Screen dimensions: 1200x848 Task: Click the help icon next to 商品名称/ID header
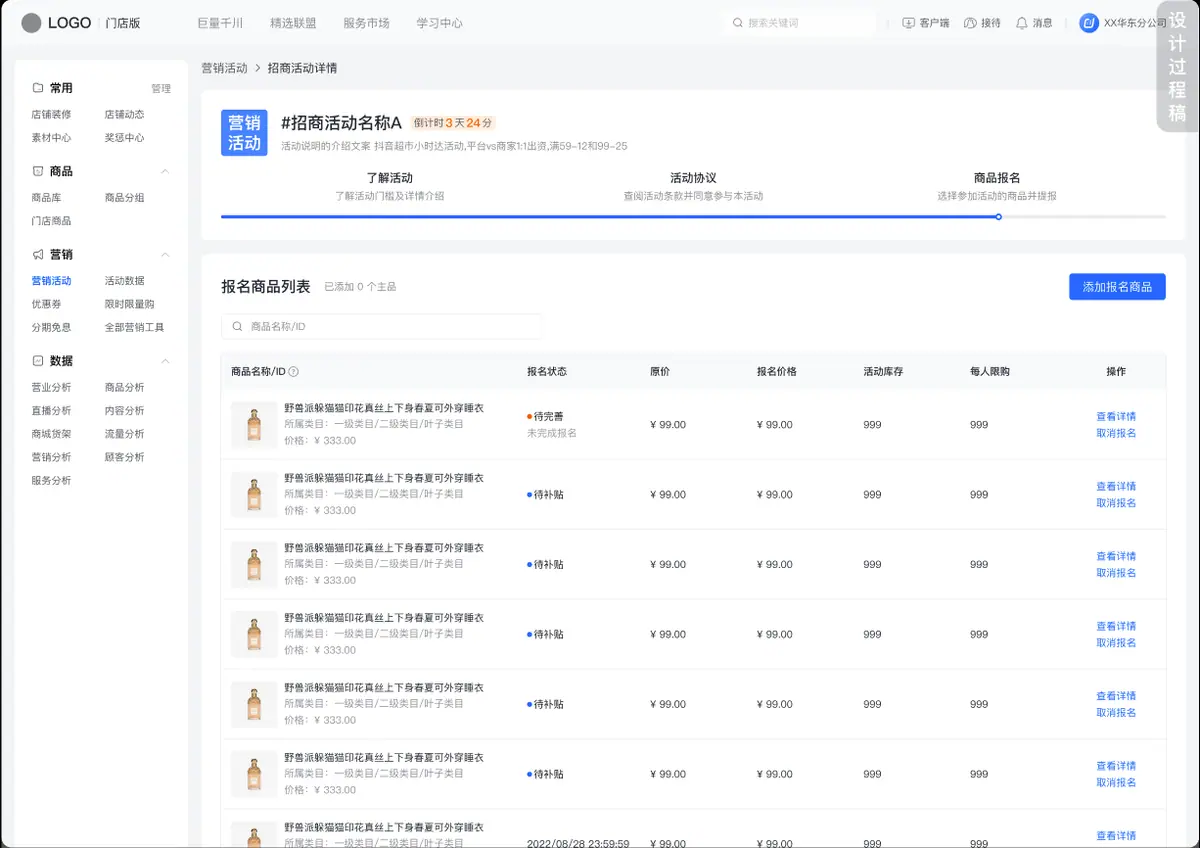[293, 371]
